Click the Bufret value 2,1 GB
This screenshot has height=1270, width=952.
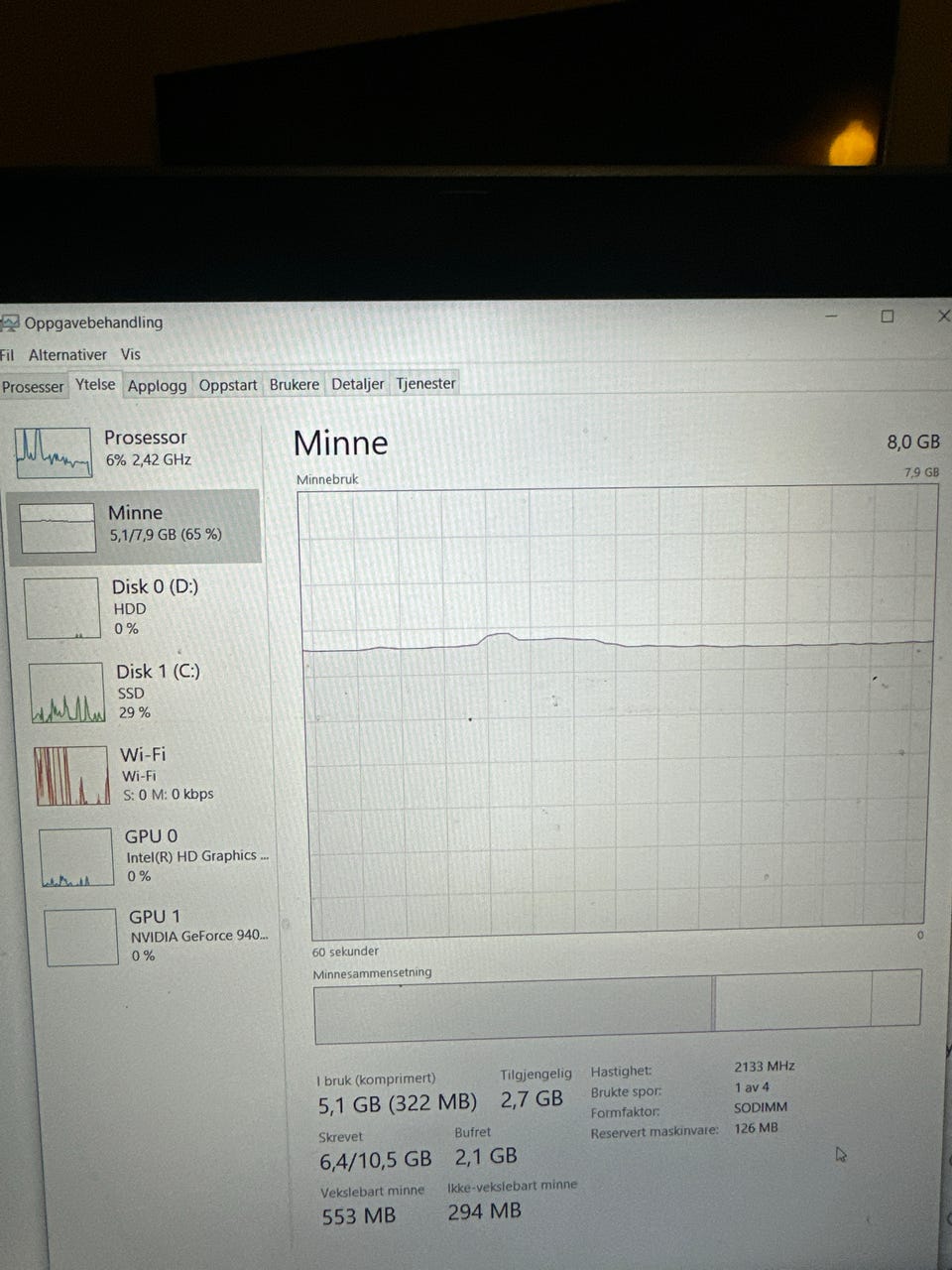point(486,1156)
